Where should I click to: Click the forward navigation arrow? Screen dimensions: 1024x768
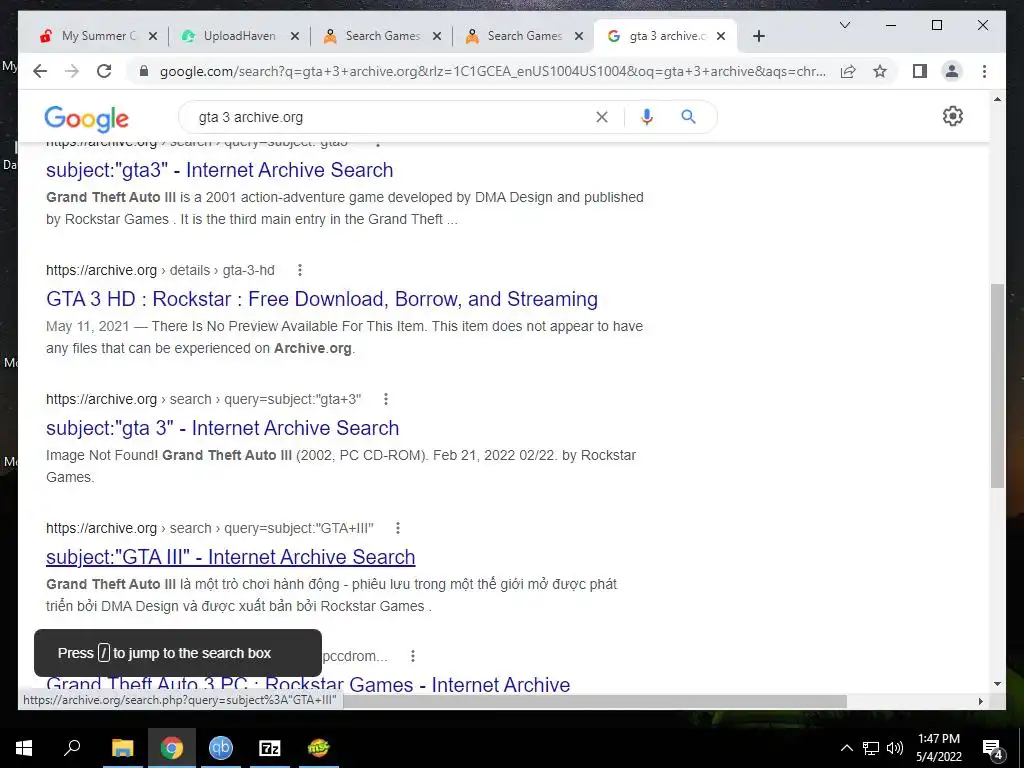tap(72, 71)
